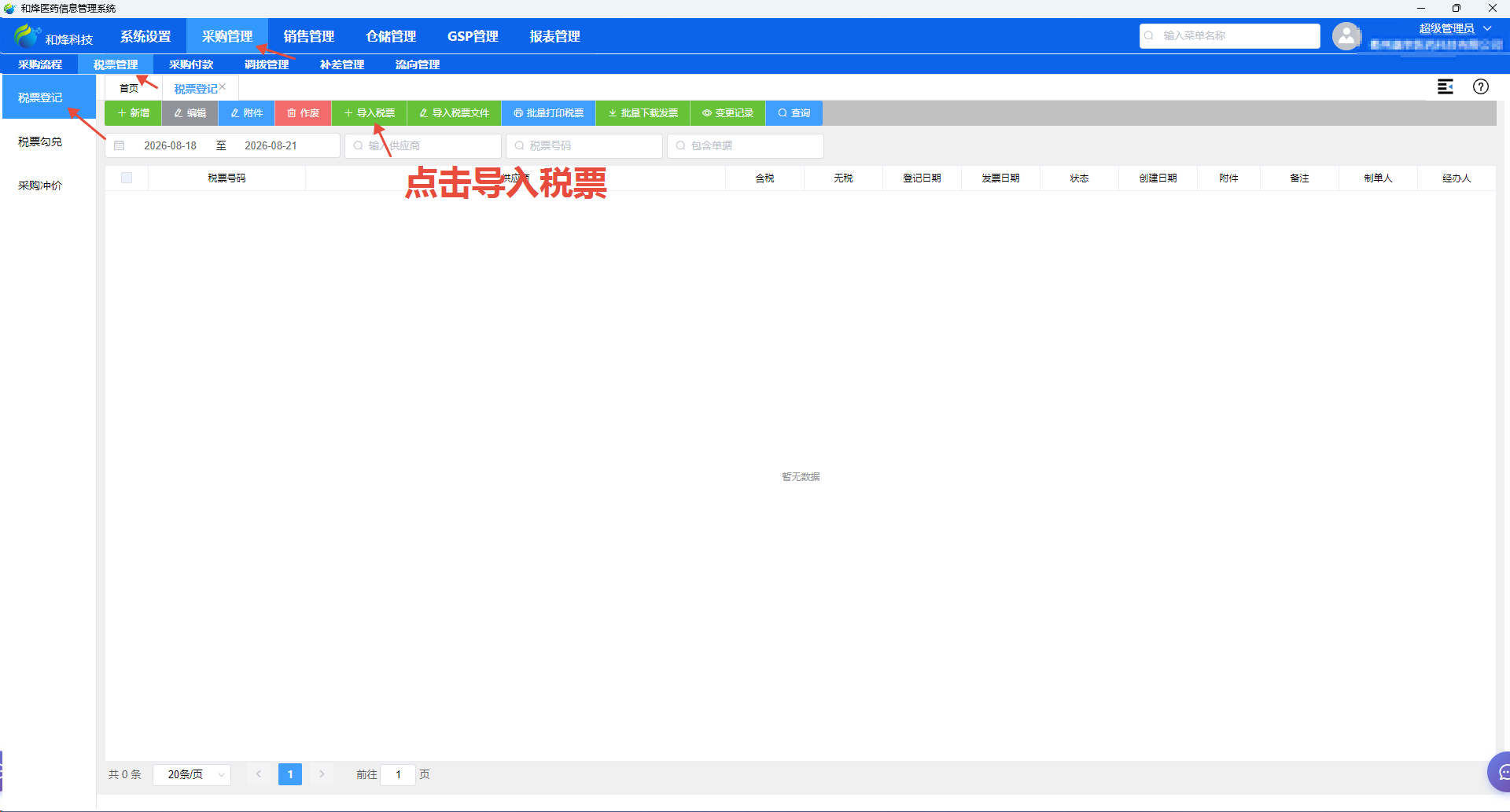Select 采购付款 submenu
Viewport: 1510px width, 812px height.
click(x=191, y=64)
